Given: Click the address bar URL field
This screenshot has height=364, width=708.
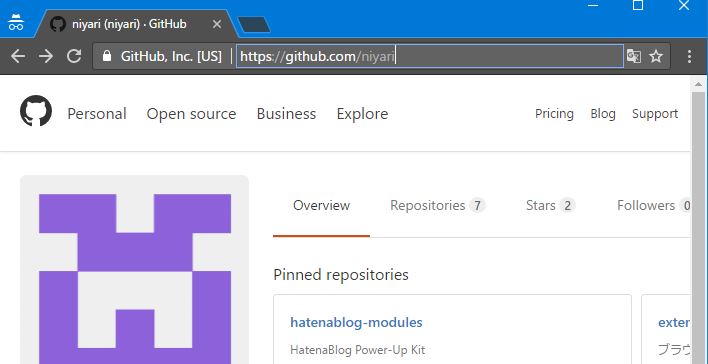Looking at the screenshot, I should coord(430,56).
